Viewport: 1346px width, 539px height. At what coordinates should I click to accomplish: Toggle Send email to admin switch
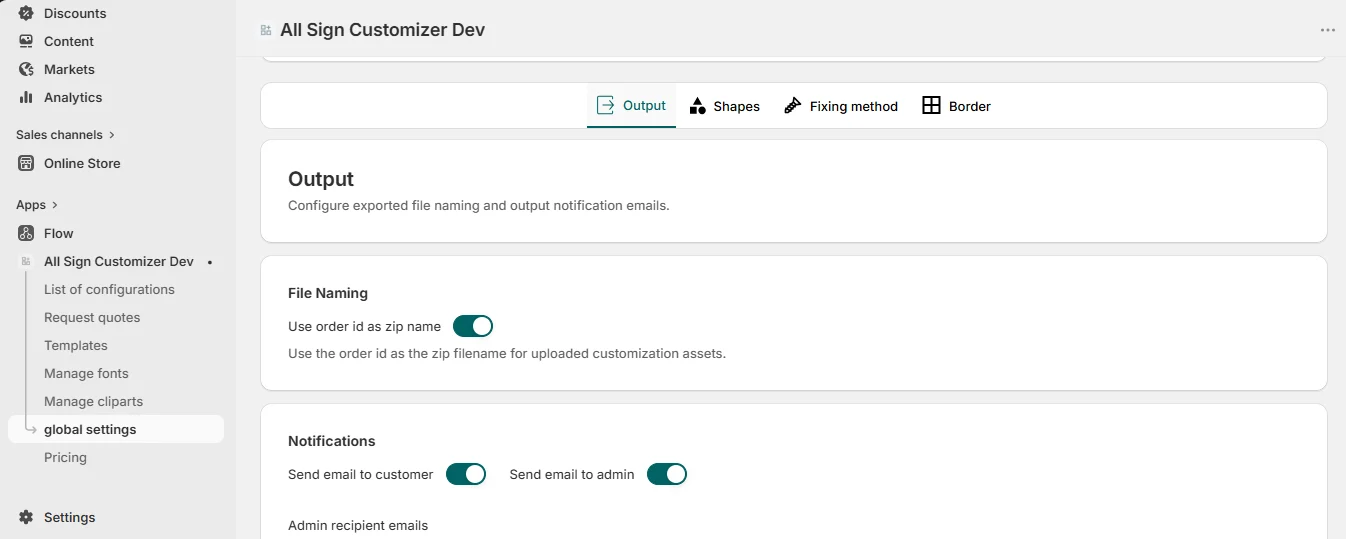[667, 474]
